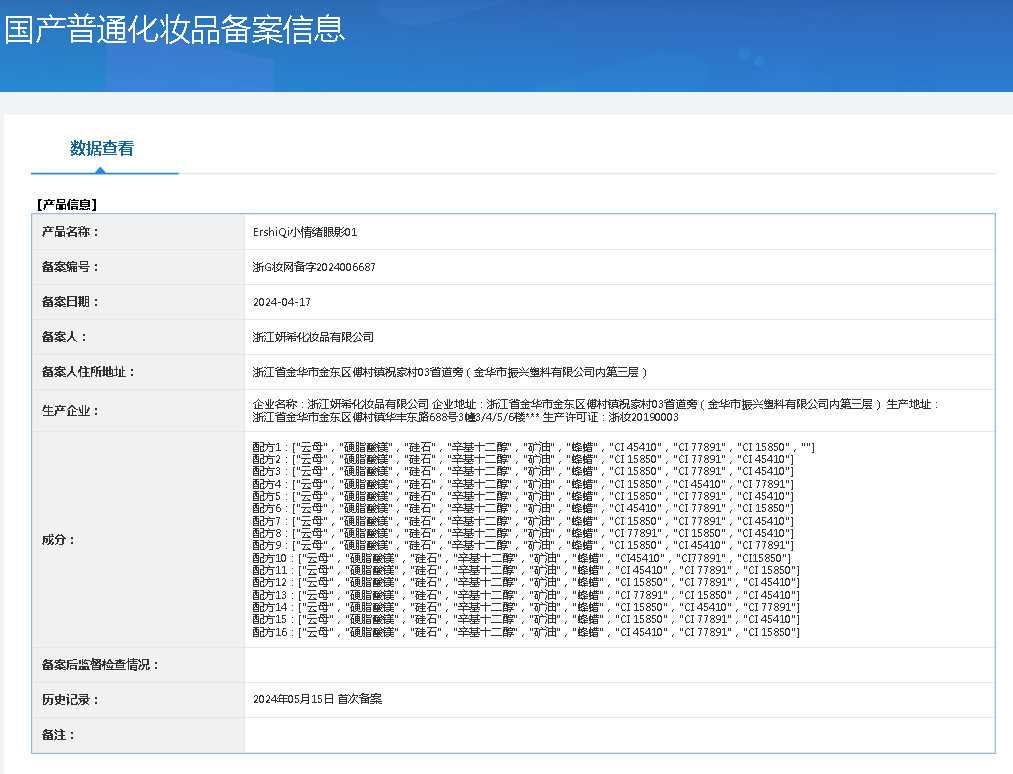1013x774 pixels.
Task: Click the blue triangle tab indicator
Action: tap(100, 170)
